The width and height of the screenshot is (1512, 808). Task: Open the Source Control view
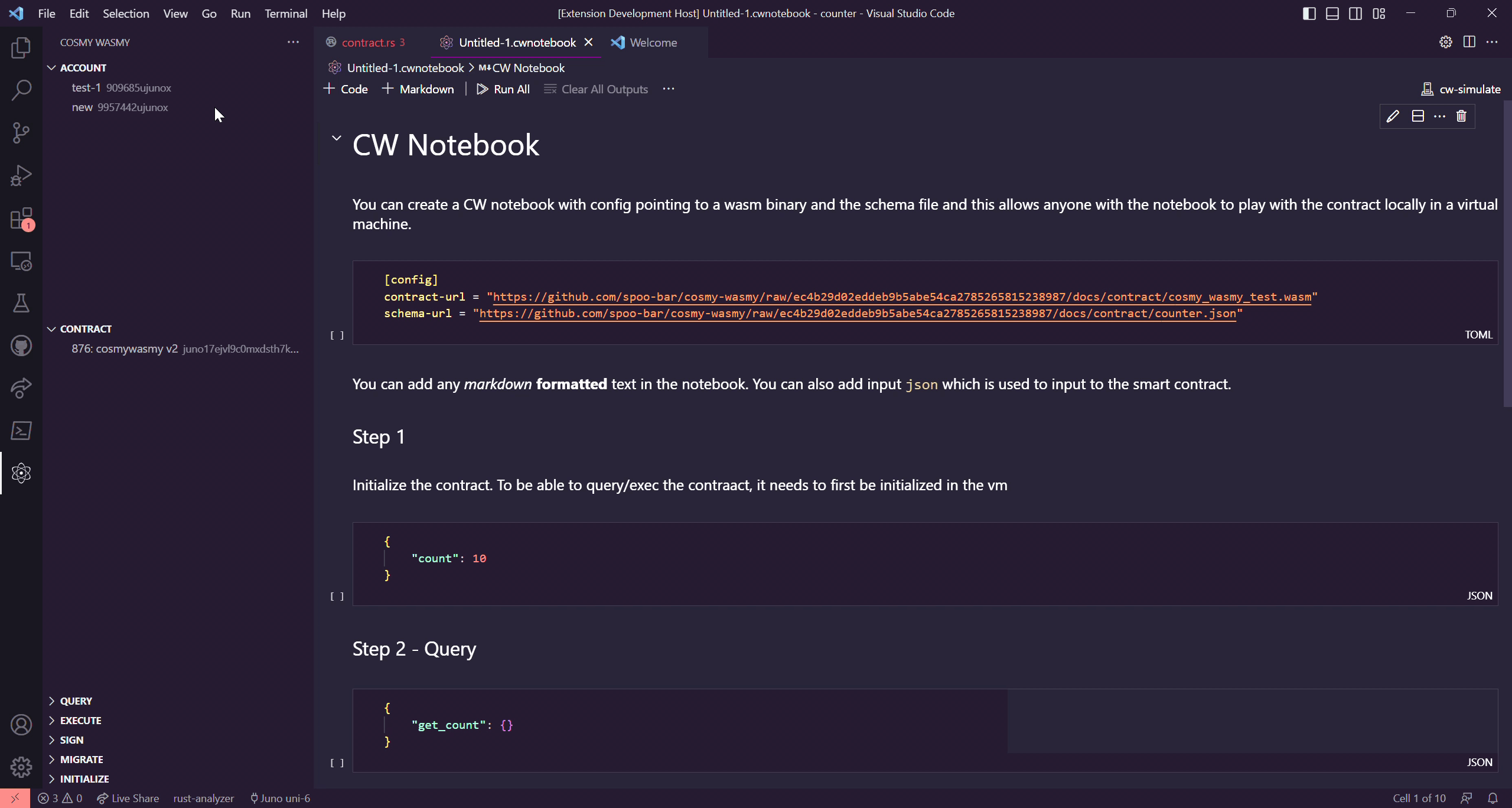point(21,133)
